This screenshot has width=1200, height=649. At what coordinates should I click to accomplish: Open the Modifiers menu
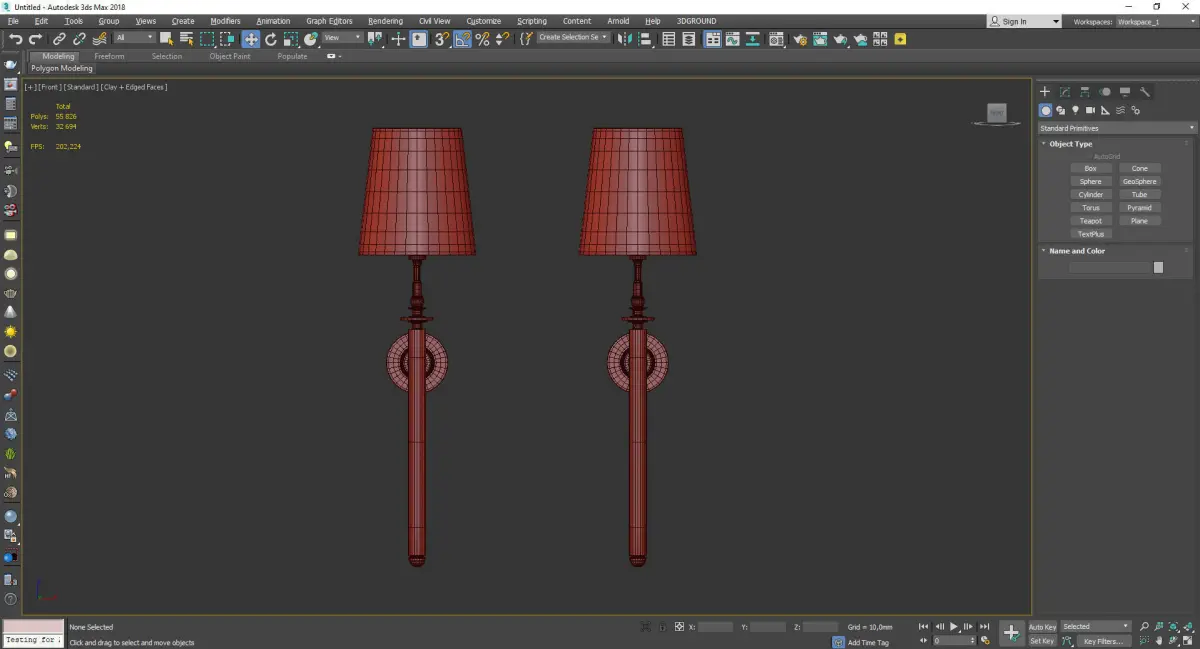pos(225,21)
